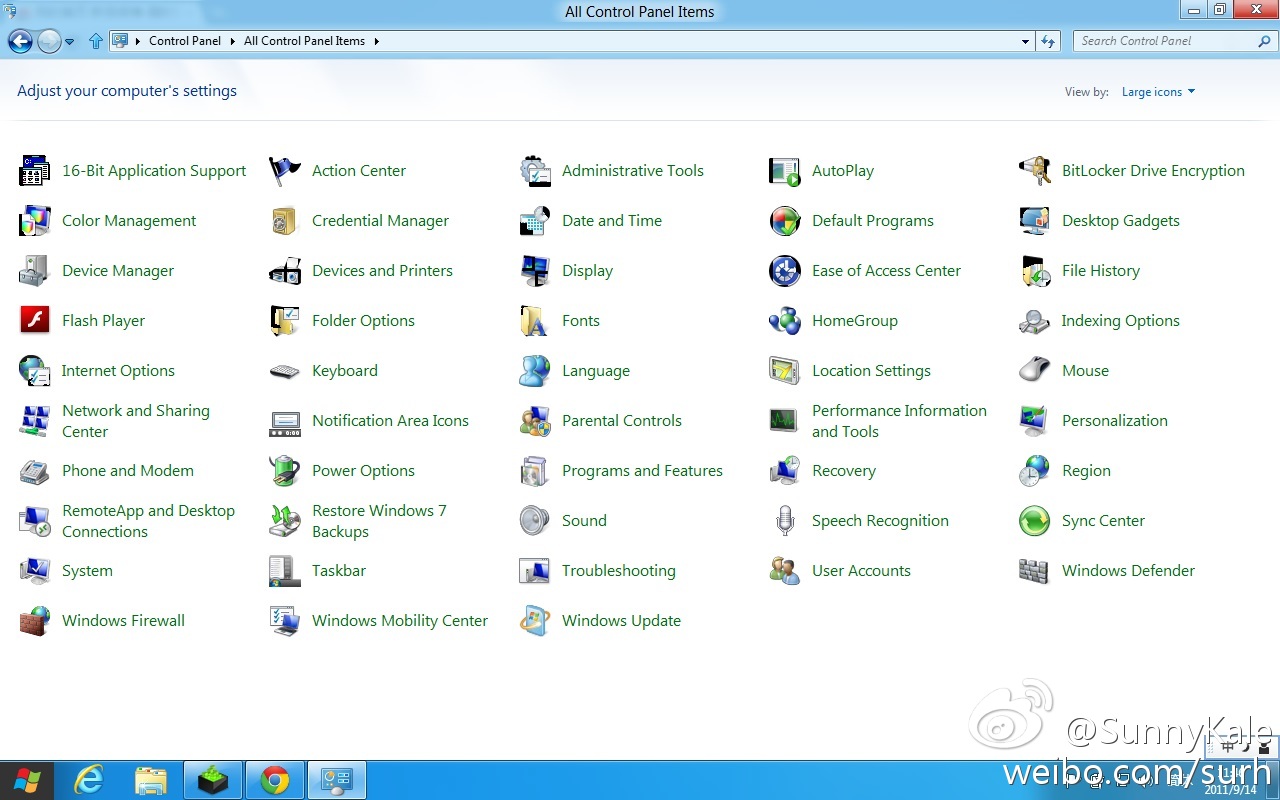
Task: Open the Device Manager icon
Action: point(35,271)
